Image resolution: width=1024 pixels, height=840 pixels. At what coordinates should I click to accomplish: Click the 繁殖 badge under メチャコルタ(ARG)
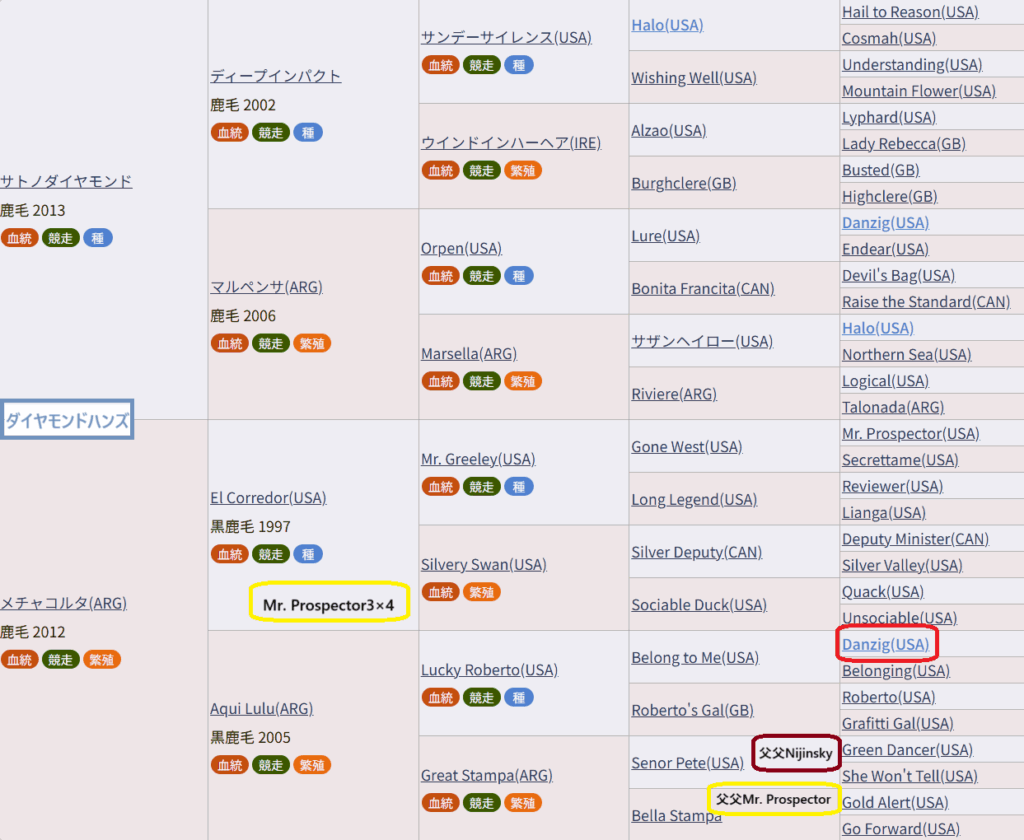(101, 660)
